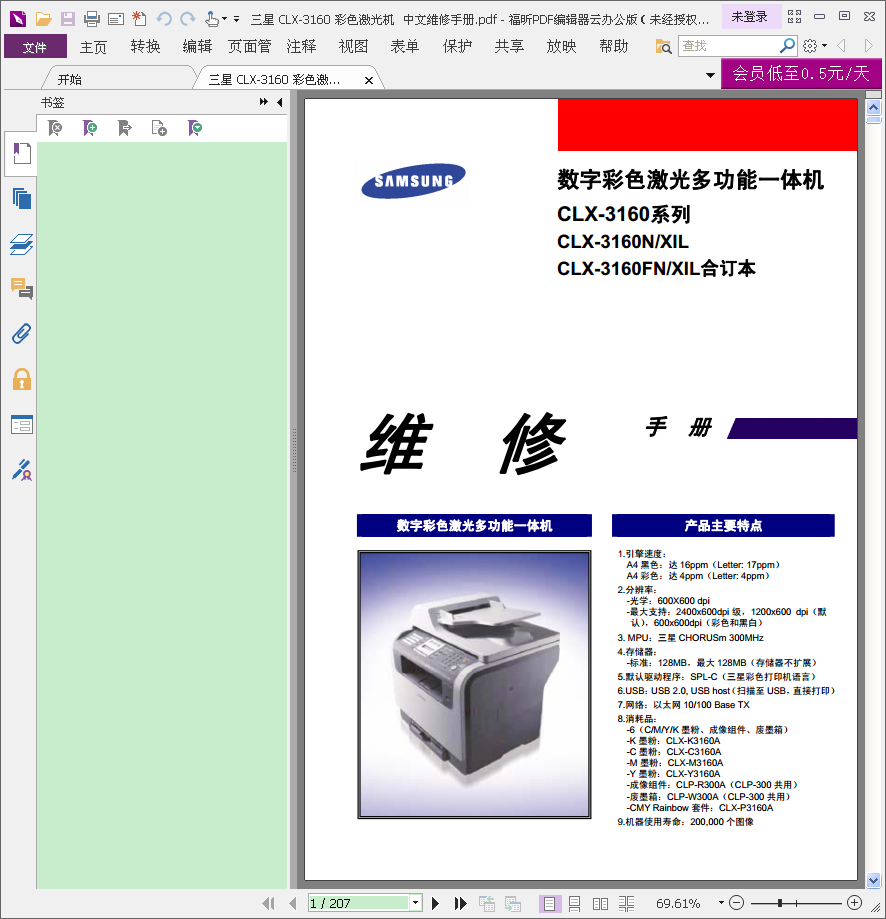Viewport: 886px width, 919px height.
Task: Collapse the bookmarks panel with left arrow
Action: click(x=280, y=102)
